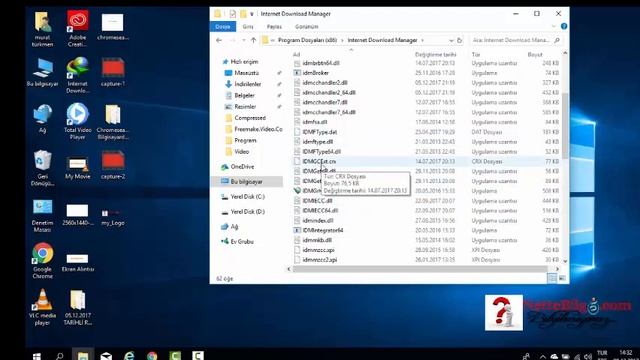Refresh the folder with address bar button
640x360 pixels.
point(459,40)
